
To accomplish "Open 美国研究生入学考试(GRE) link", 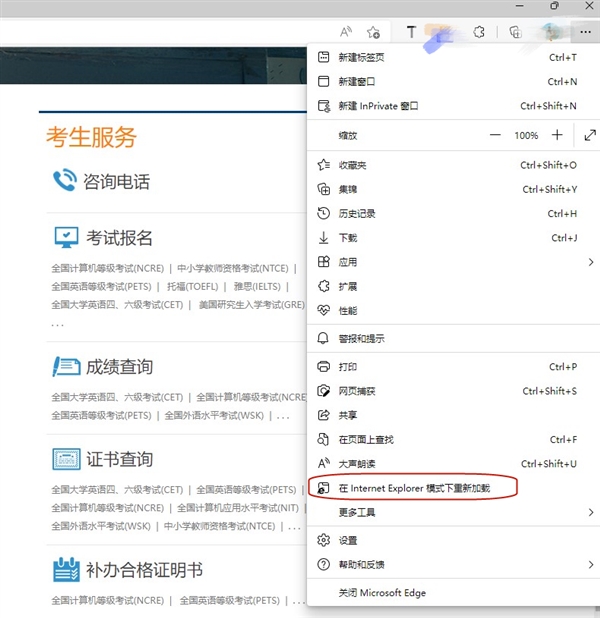I will (252, 305).
